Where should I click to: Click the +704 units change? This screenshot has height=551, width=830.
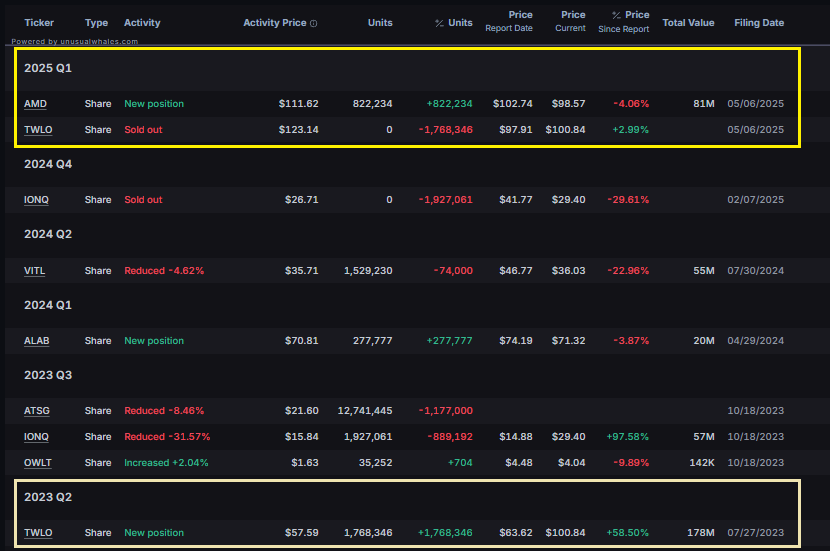click(460, 463)
